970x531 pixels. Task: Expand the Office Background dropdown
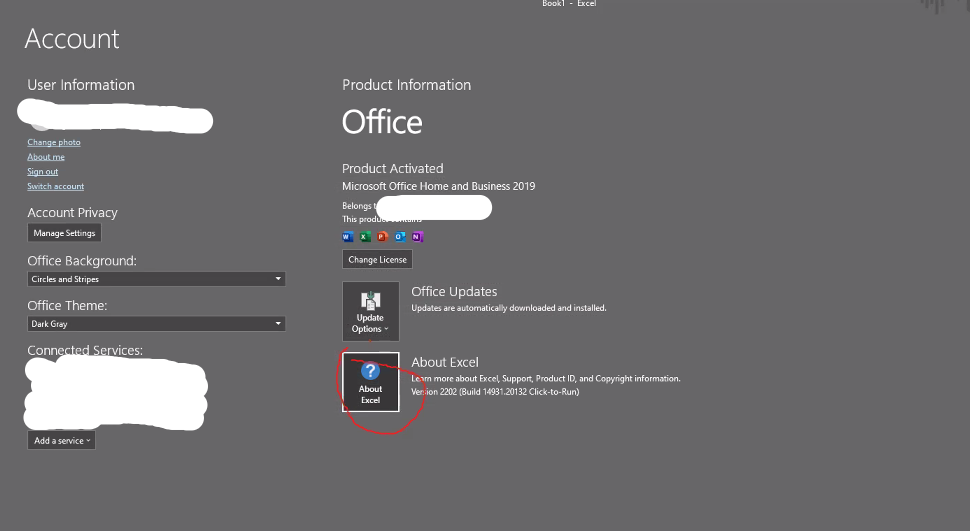156,279
